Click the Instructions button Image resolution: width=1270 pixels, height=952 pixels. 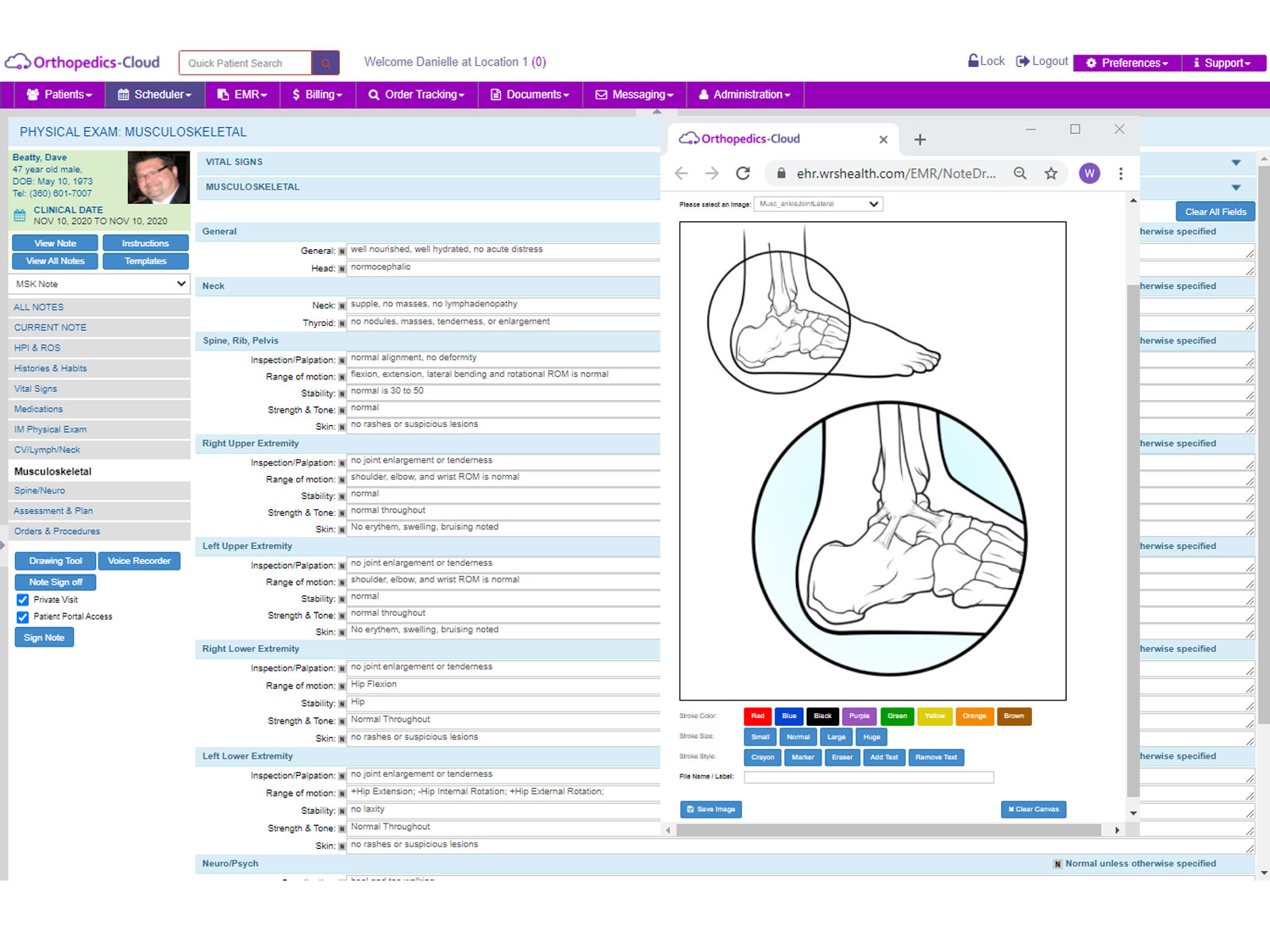coord(145,244)
